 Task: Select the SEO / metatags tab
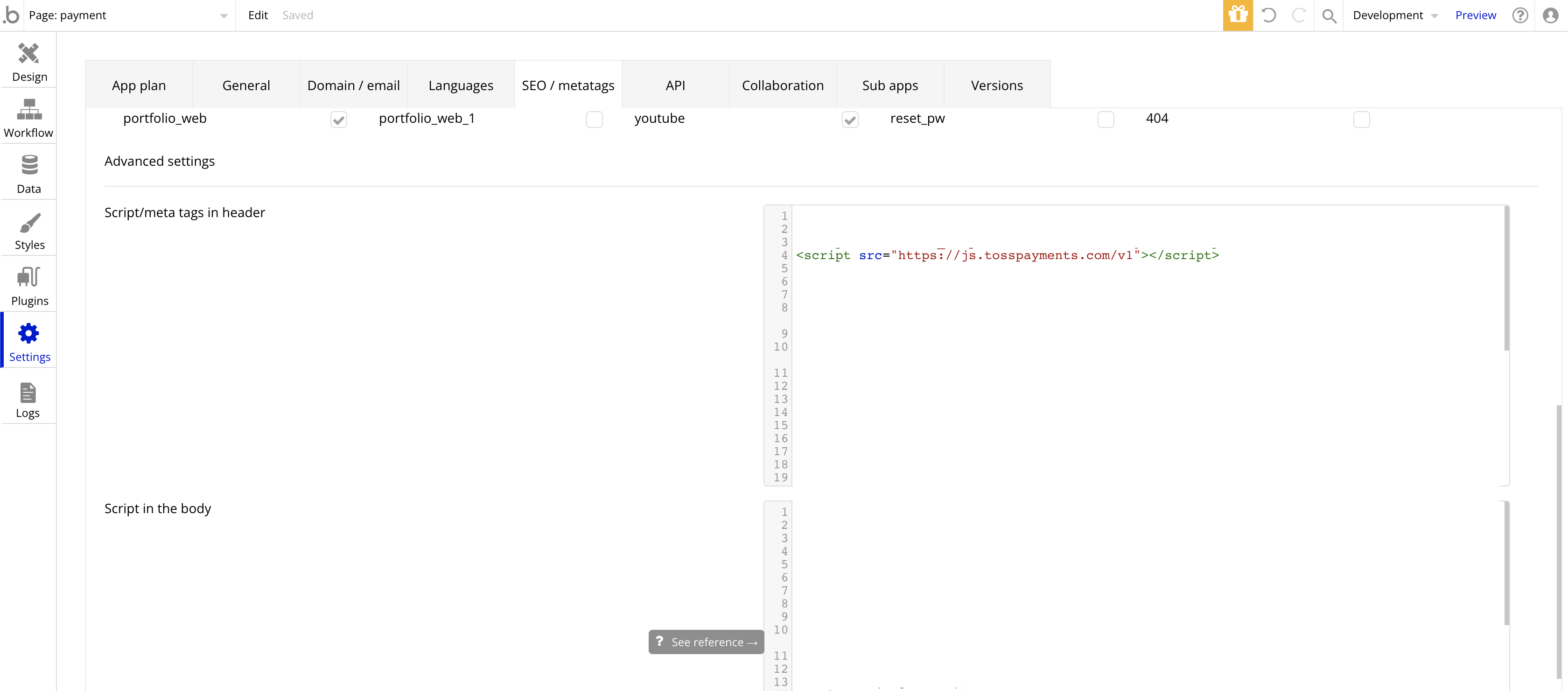point(568,85)
